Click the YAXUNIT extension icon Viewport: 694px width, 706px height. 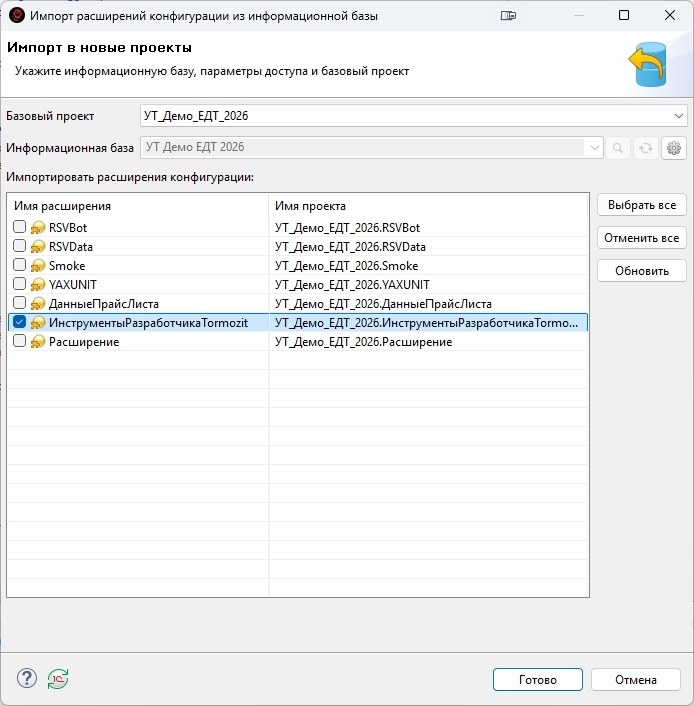[x=38, y=285]
